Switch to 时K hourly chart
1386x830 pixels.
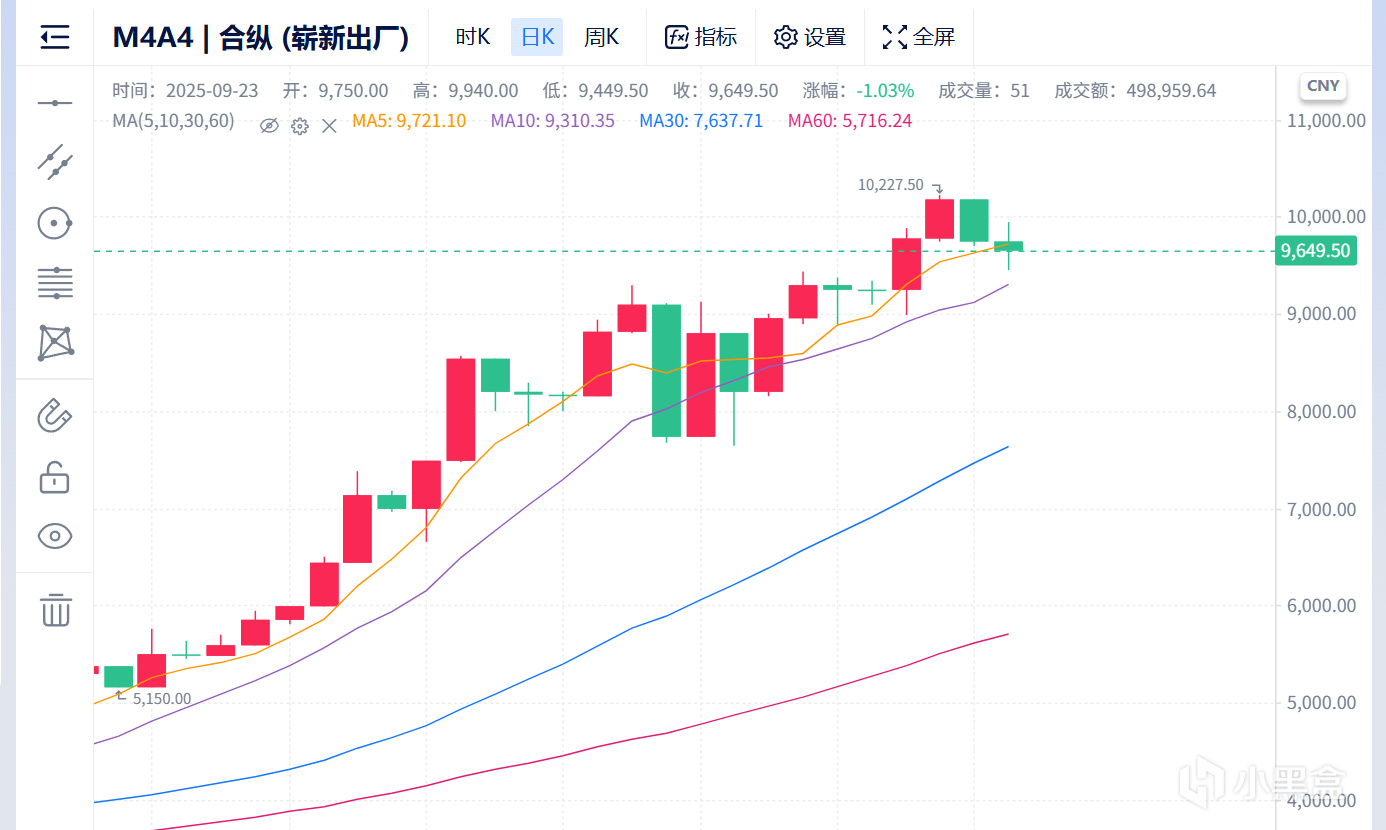click(472, 38)
